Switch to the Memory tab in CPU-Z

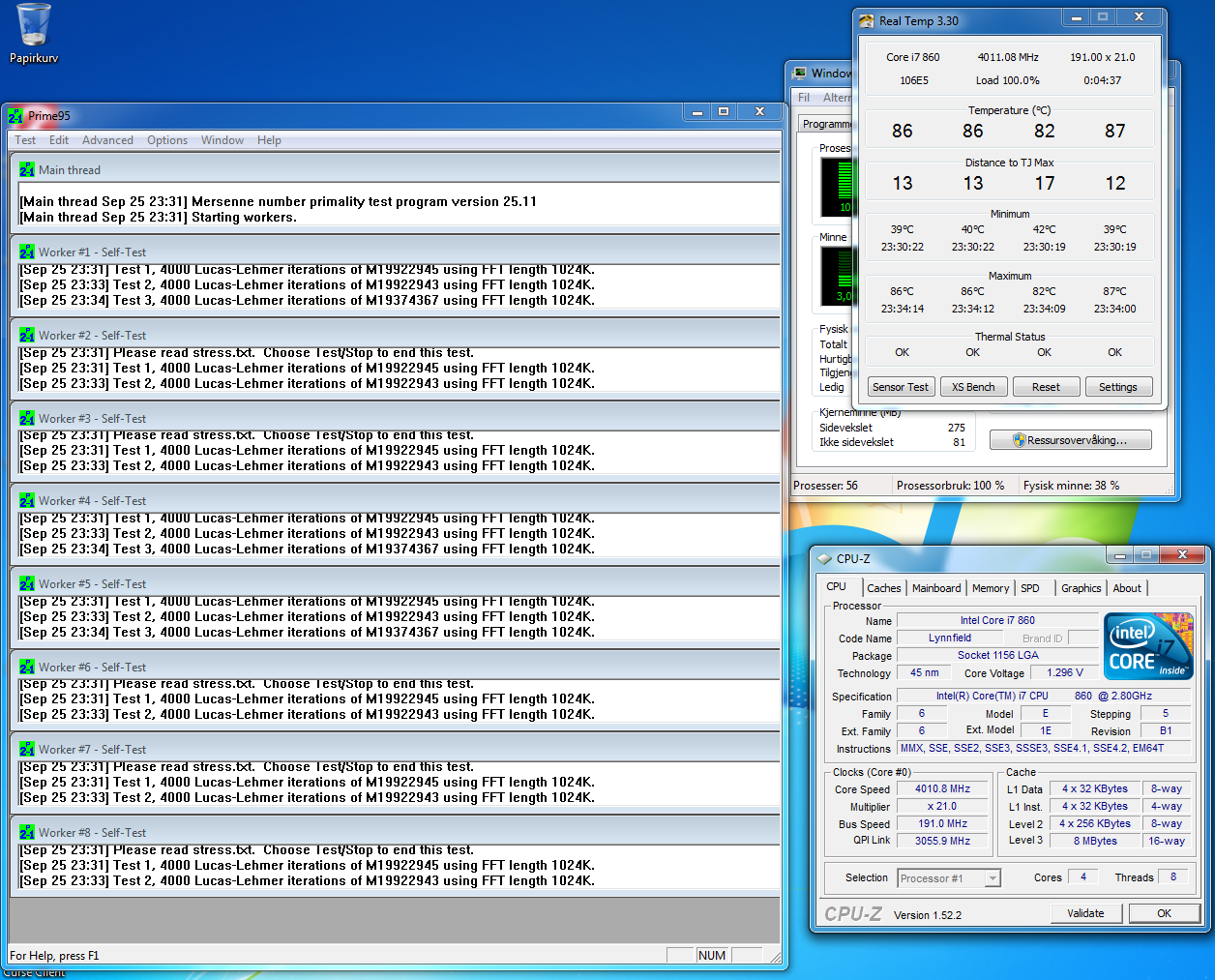tap(991, 588)
